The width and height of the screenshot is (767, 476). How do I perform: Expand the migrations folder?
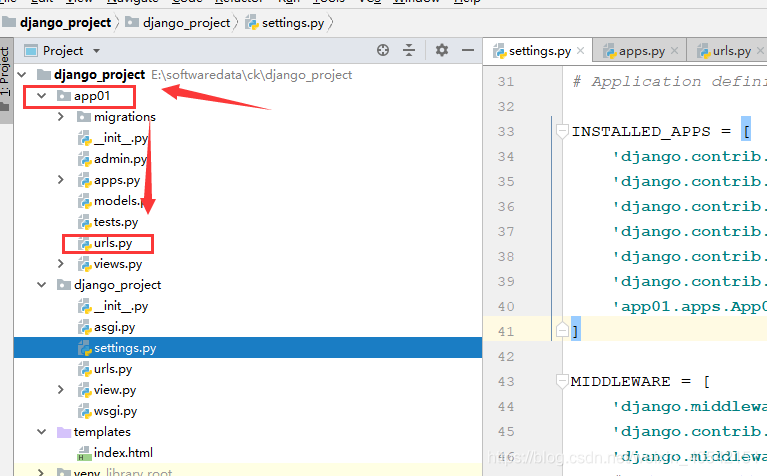coord(61,117)
